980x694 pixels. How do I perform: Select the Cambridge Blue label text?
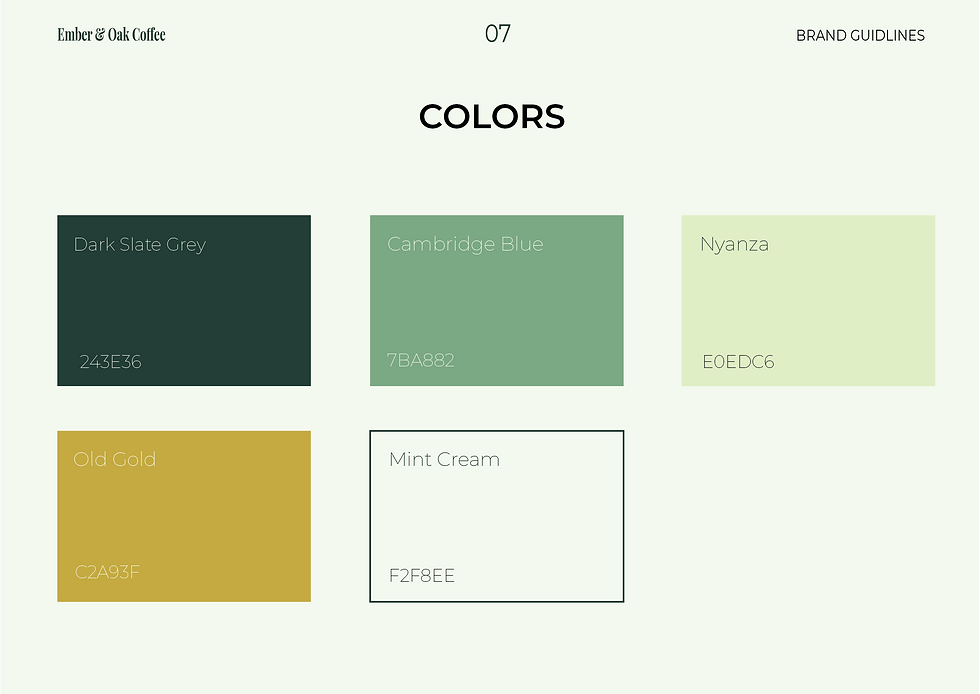[x=465, y=244]
